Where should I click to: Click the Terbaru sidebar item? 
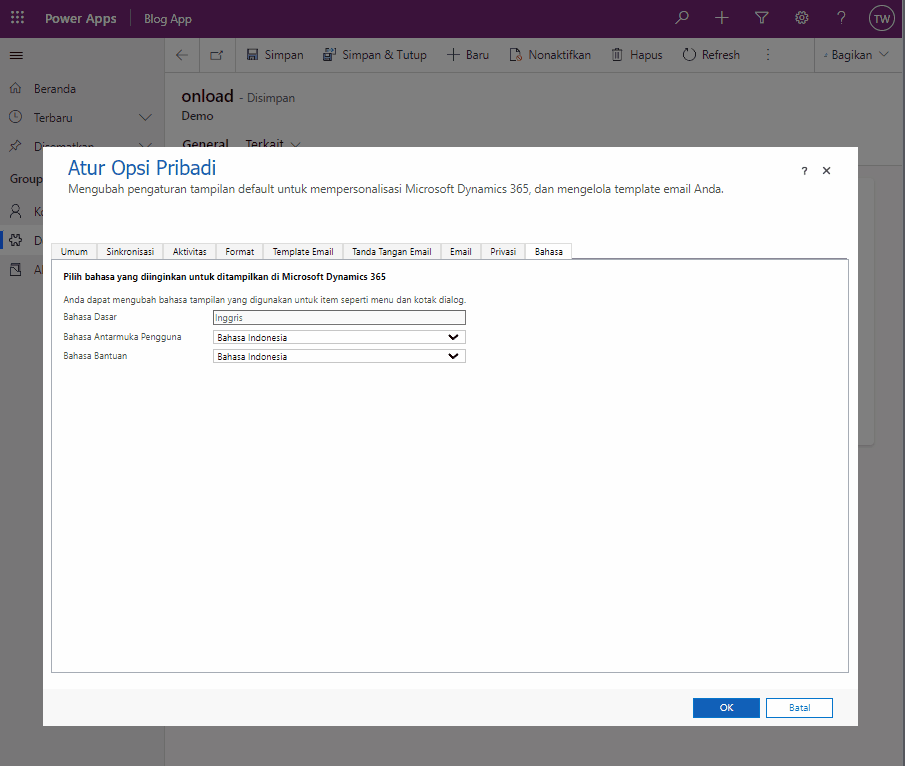53,118
